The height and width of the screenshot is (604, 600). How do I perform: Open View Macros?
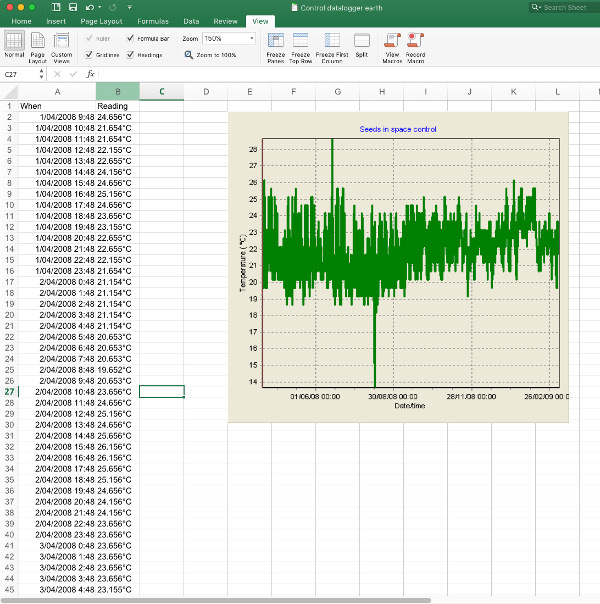(x=392, y=40)
